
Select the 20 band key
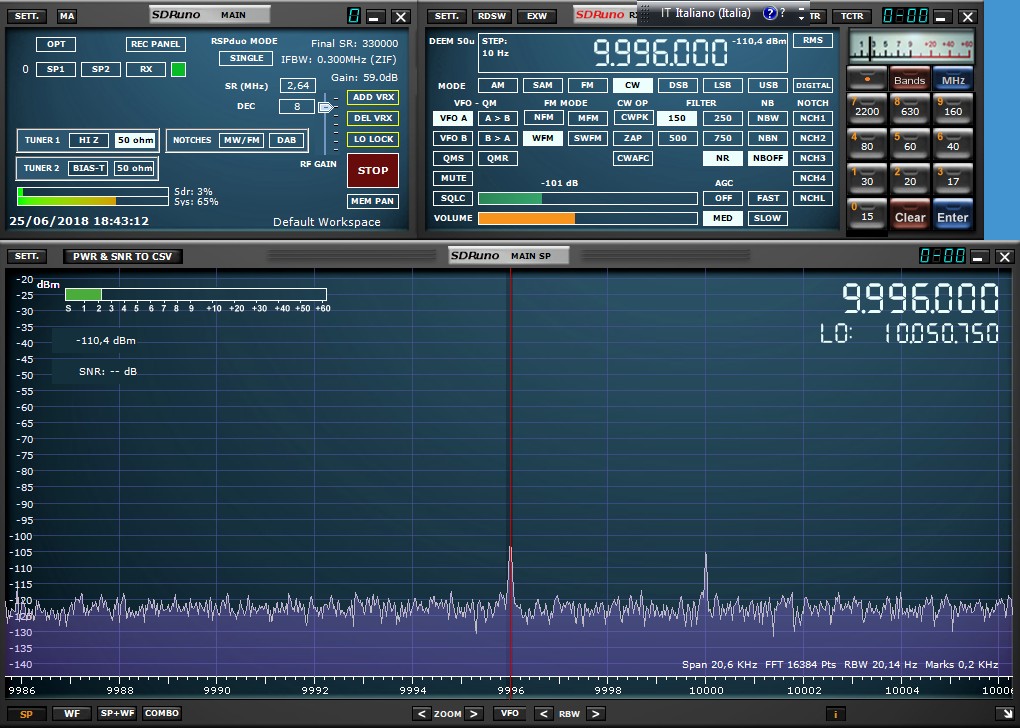[x=909, y=181]
